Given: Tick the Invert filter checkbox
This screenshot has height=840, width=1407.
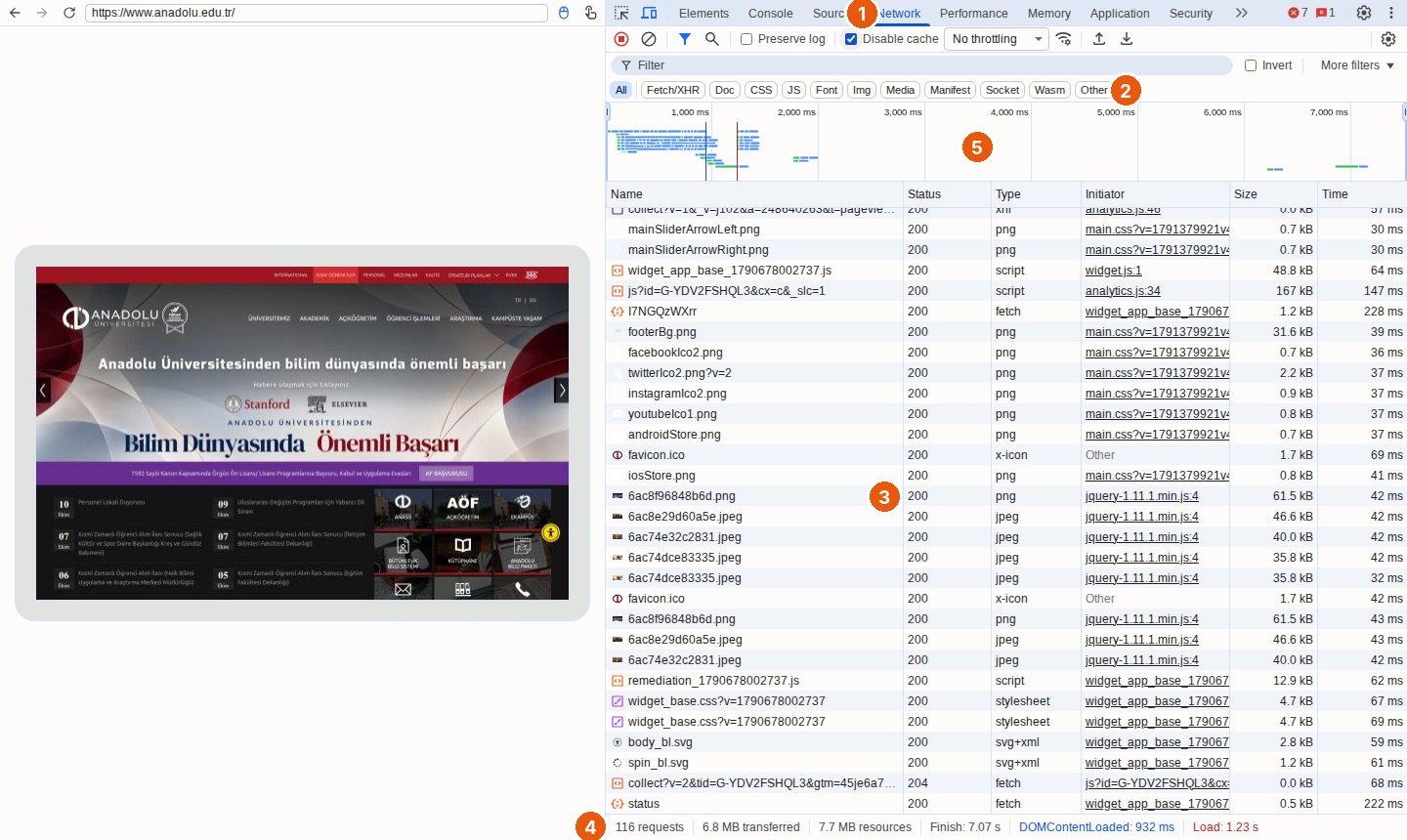Looking at the screenshot, I should coord(1251,65).
